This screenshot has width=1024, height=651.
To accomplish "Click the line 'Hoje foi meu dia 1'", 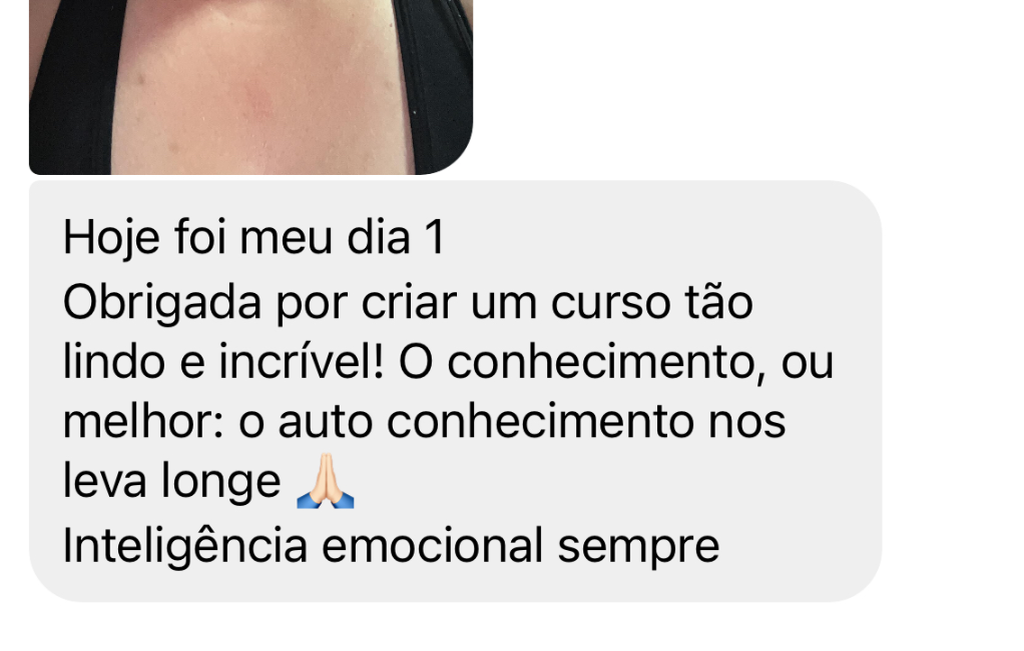I will (x=254, y=237).
